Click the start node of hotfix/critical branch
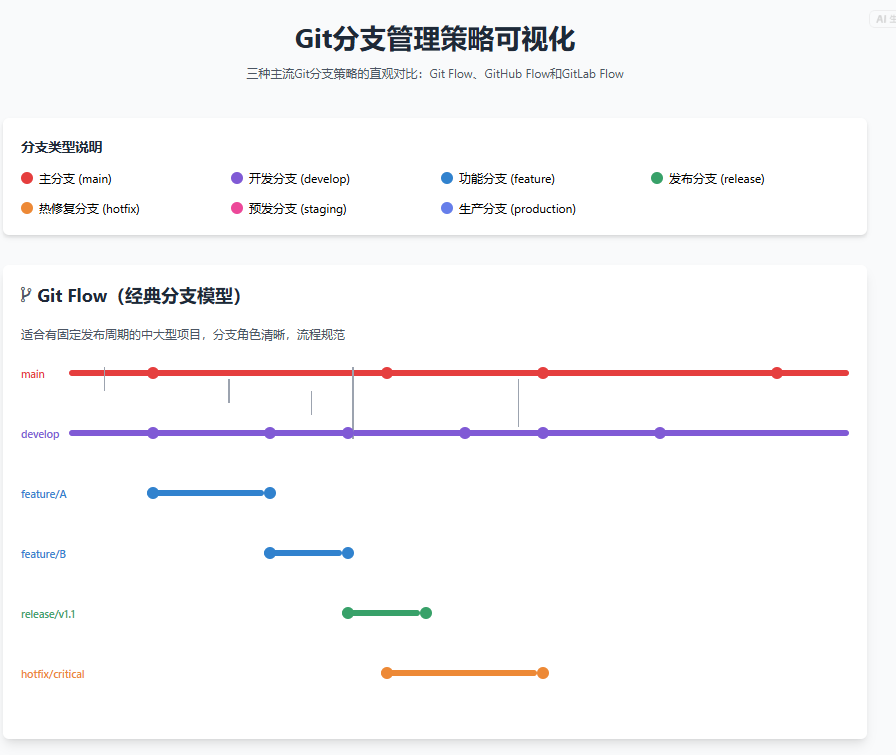Screen dimensions: 896x755 [387, 673]
